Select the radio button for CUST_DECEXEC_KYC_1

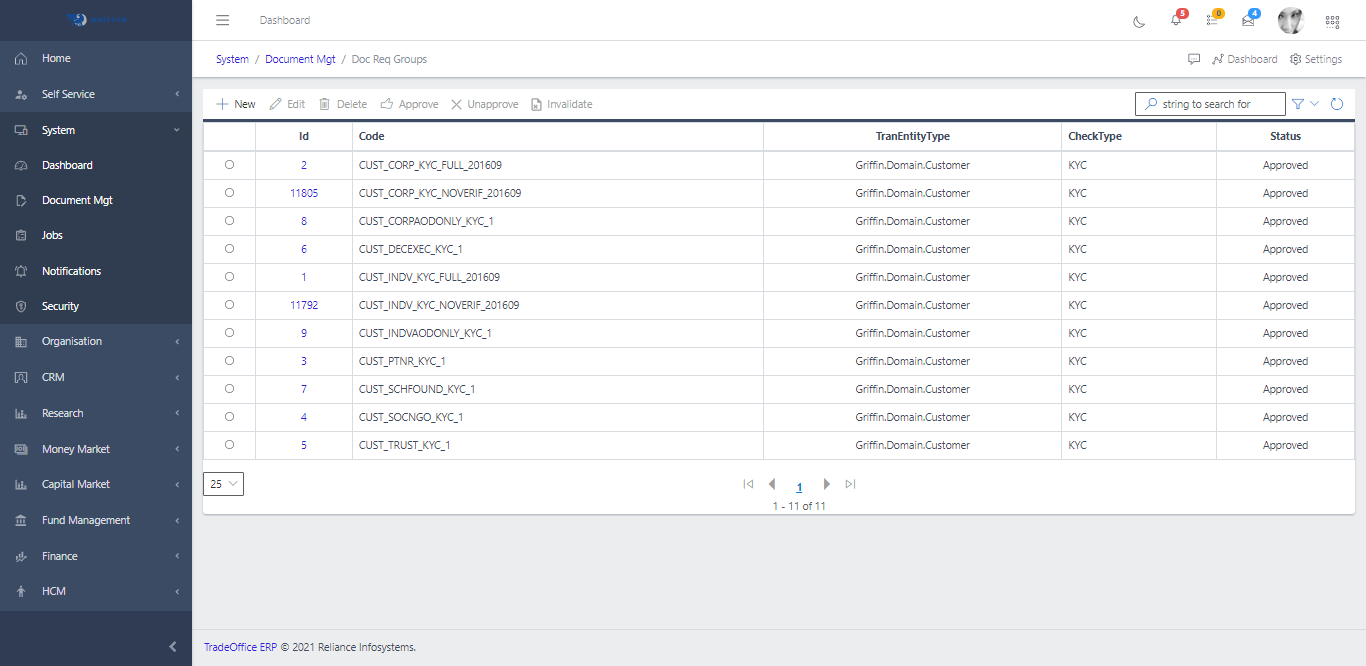[x=229, y=249]
